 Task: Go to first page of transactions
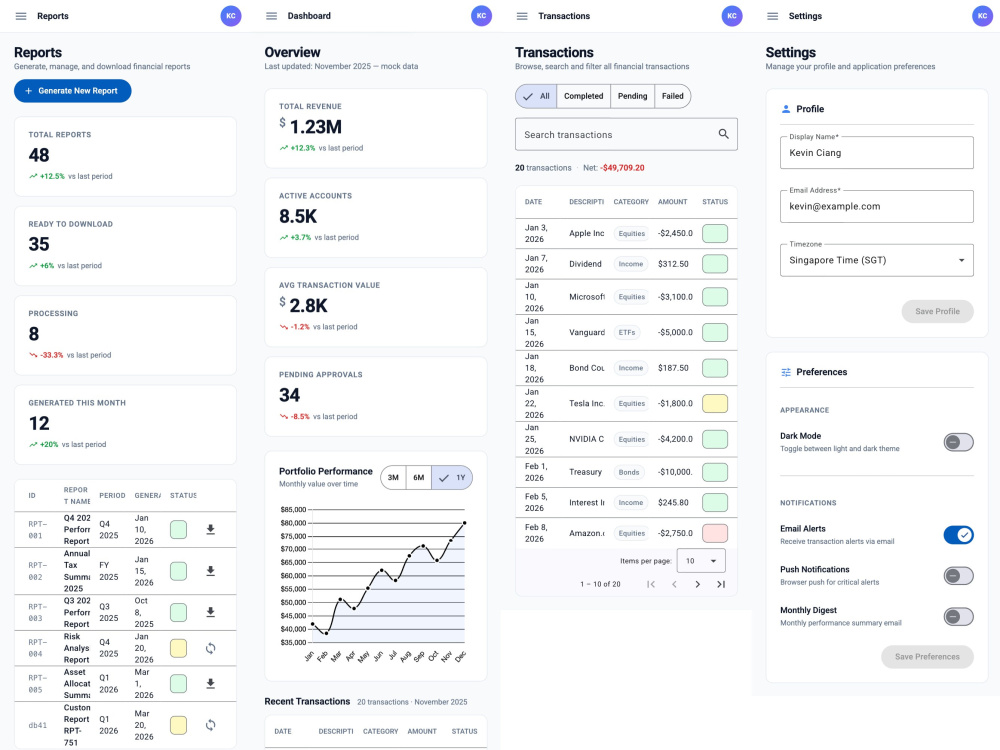coord(651,584)
